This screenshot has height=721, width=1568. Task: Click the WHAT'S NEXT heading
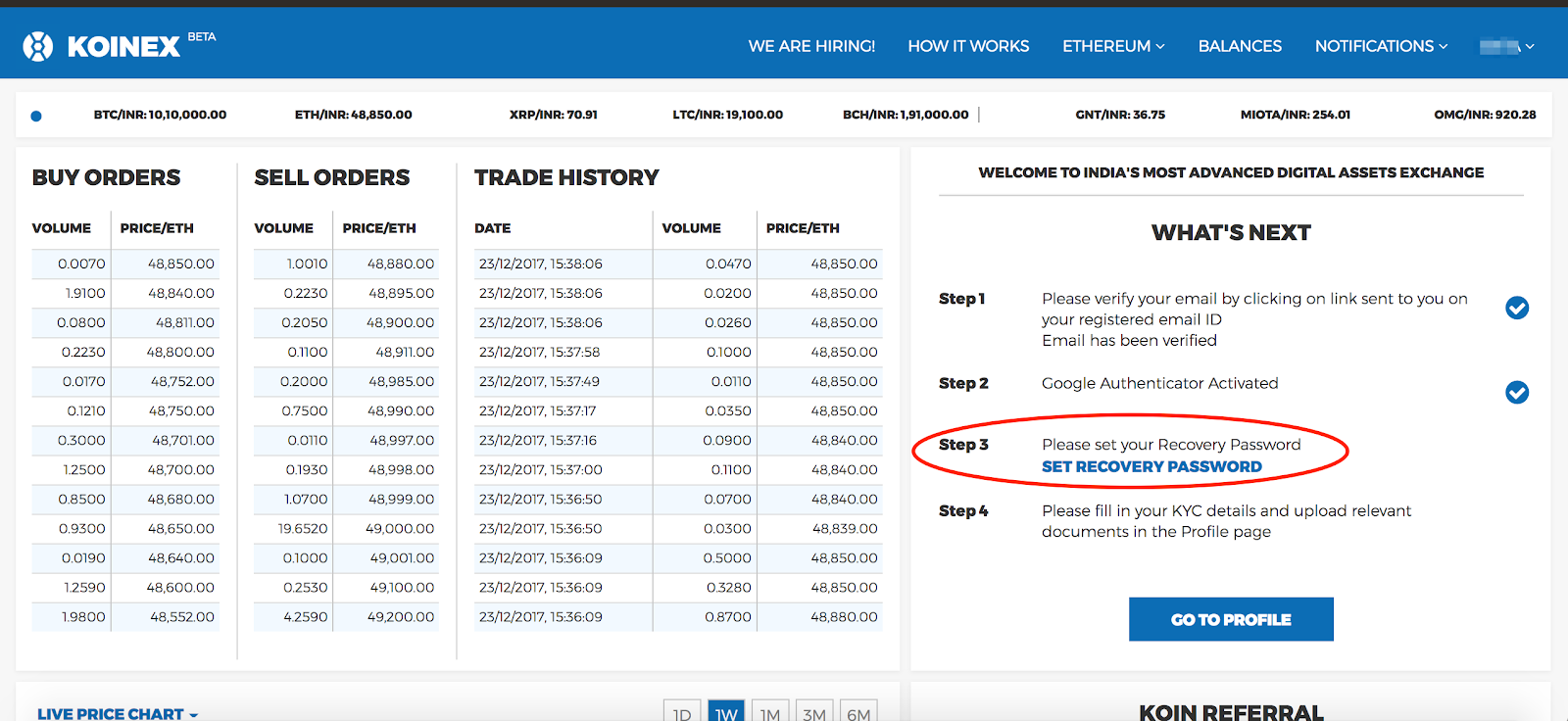(x=1231, y=232)
